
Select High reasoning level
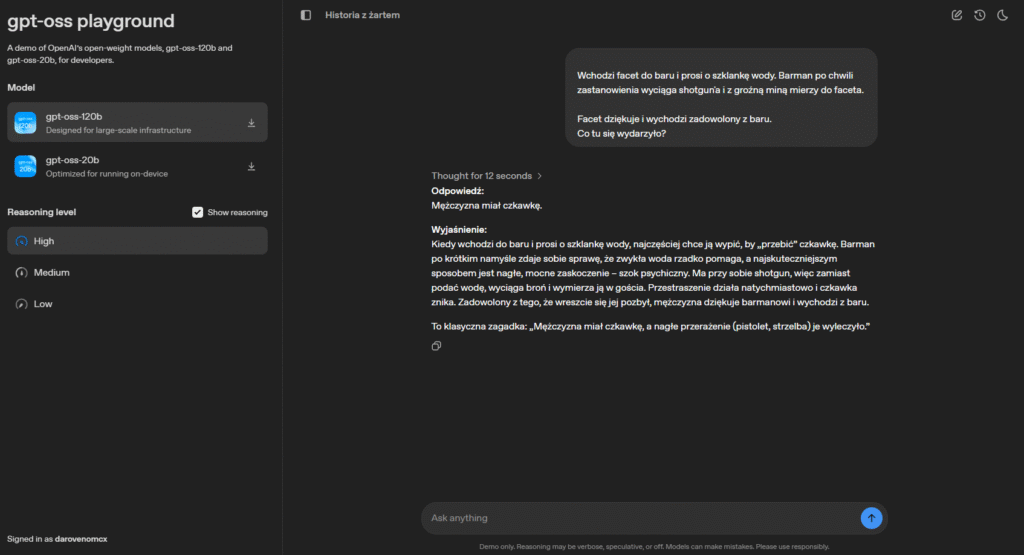(44, 241)
